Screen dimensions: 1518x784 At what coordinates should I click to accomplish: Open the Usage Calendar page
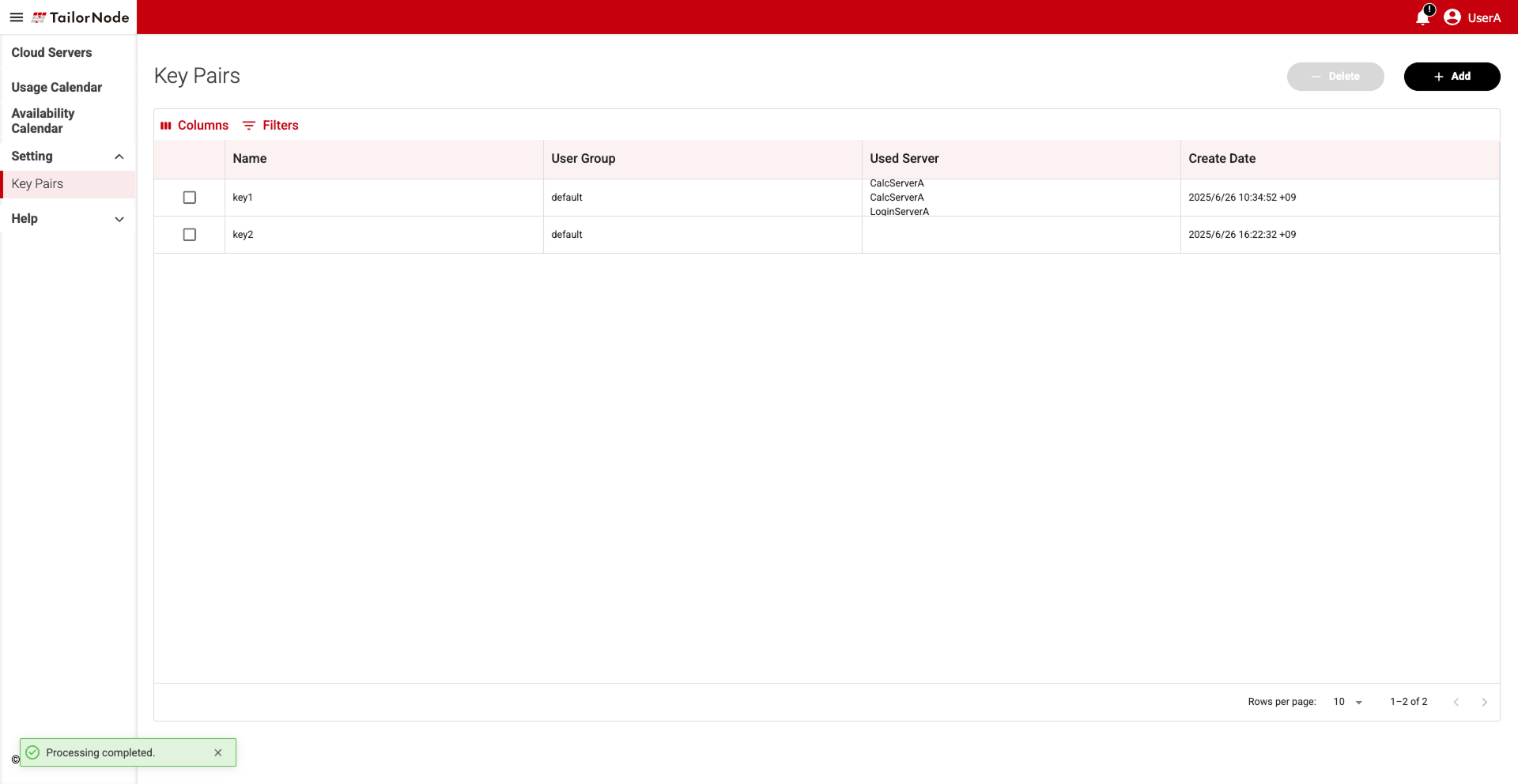(57, 88)
